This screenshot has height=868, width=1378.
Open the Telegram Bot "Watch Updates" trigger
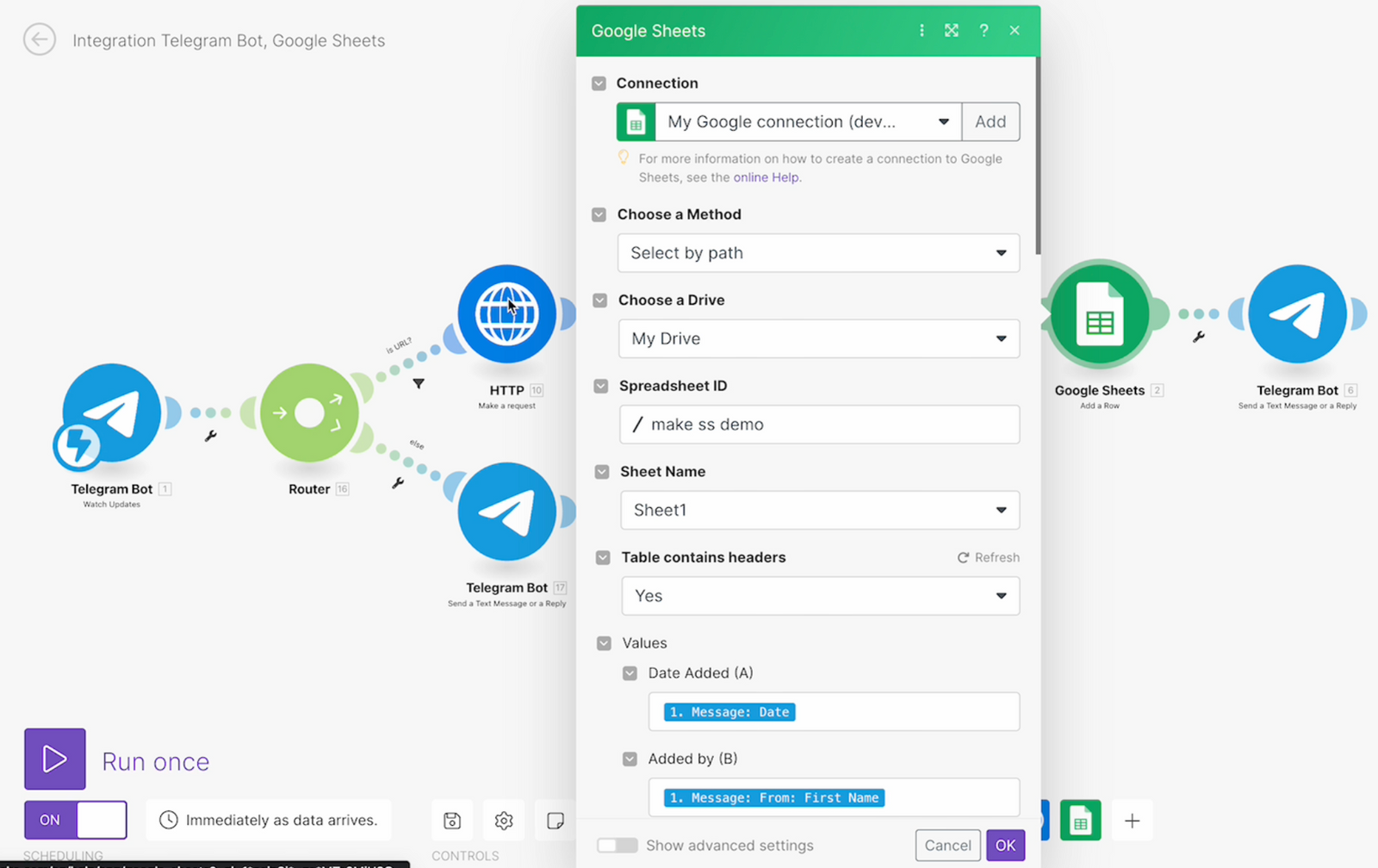(112, 413)
